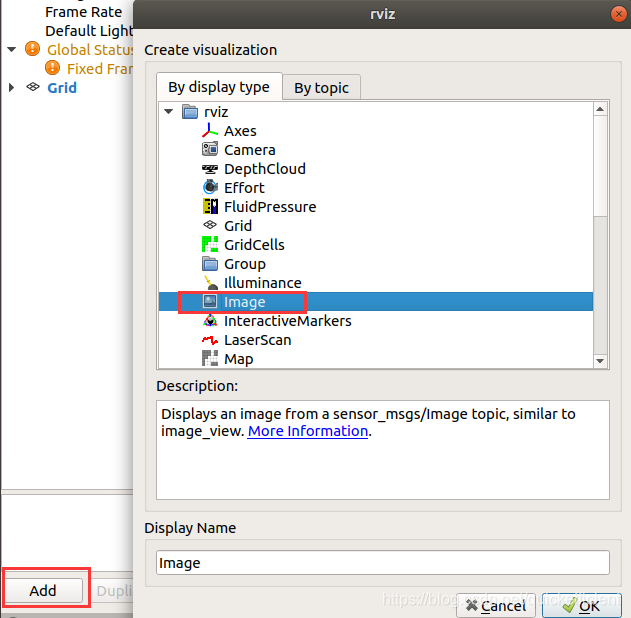Select the DepthCloud text label
Viewport: 631px width, 618px height.
(x=265, y=169)
